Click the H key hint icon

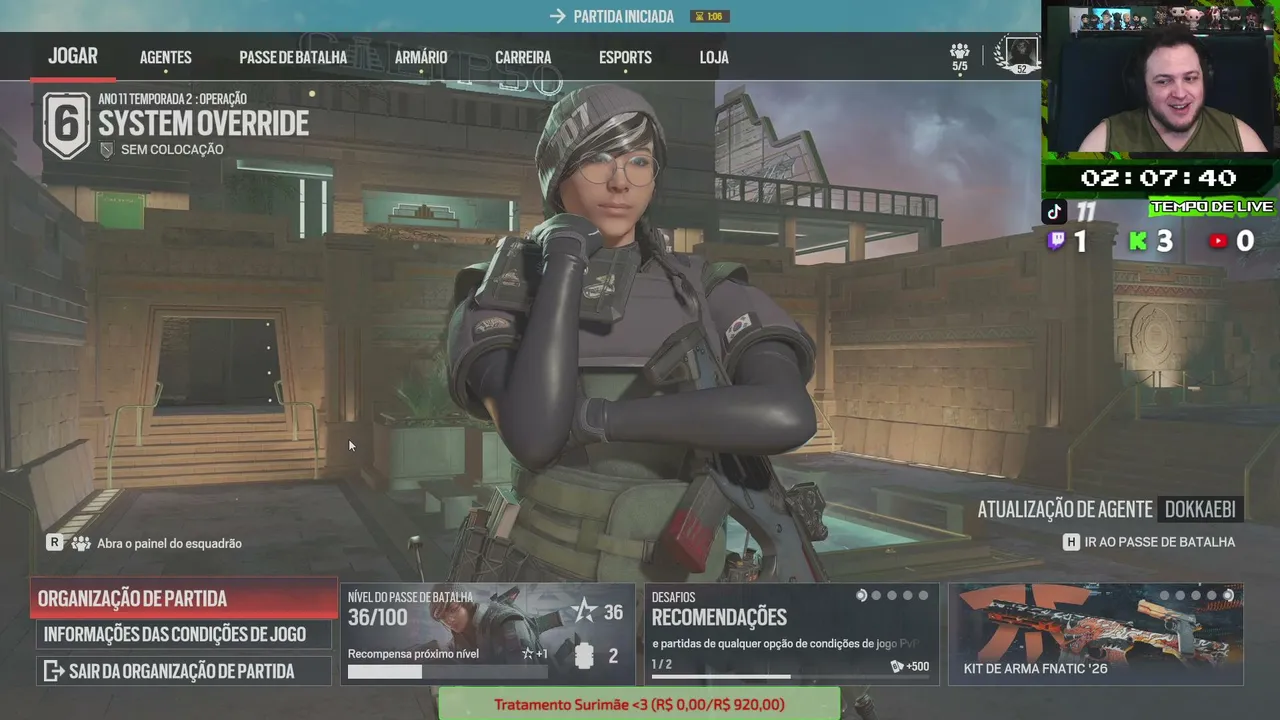coord(1071,542)
